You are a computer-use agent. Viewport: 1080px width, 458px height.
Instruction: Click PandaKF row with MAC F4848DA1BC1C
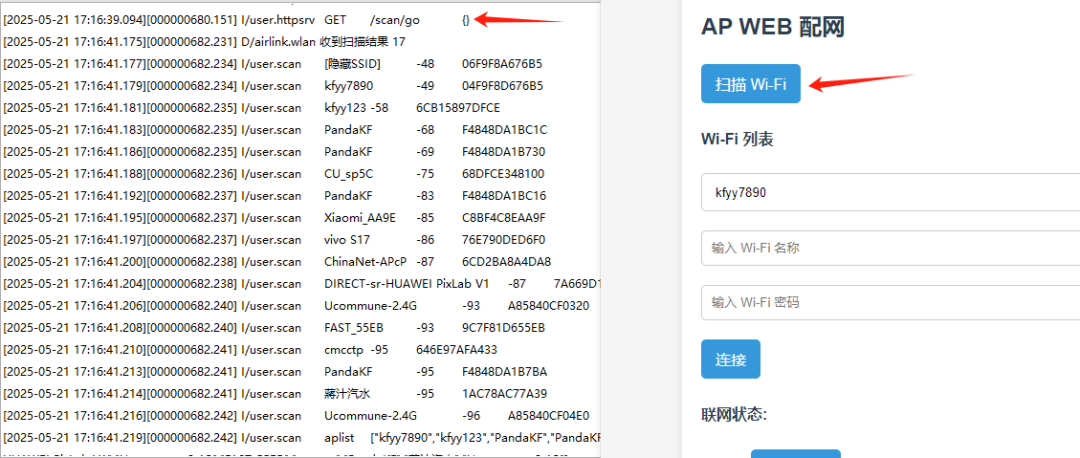click(x=276, y=129)
